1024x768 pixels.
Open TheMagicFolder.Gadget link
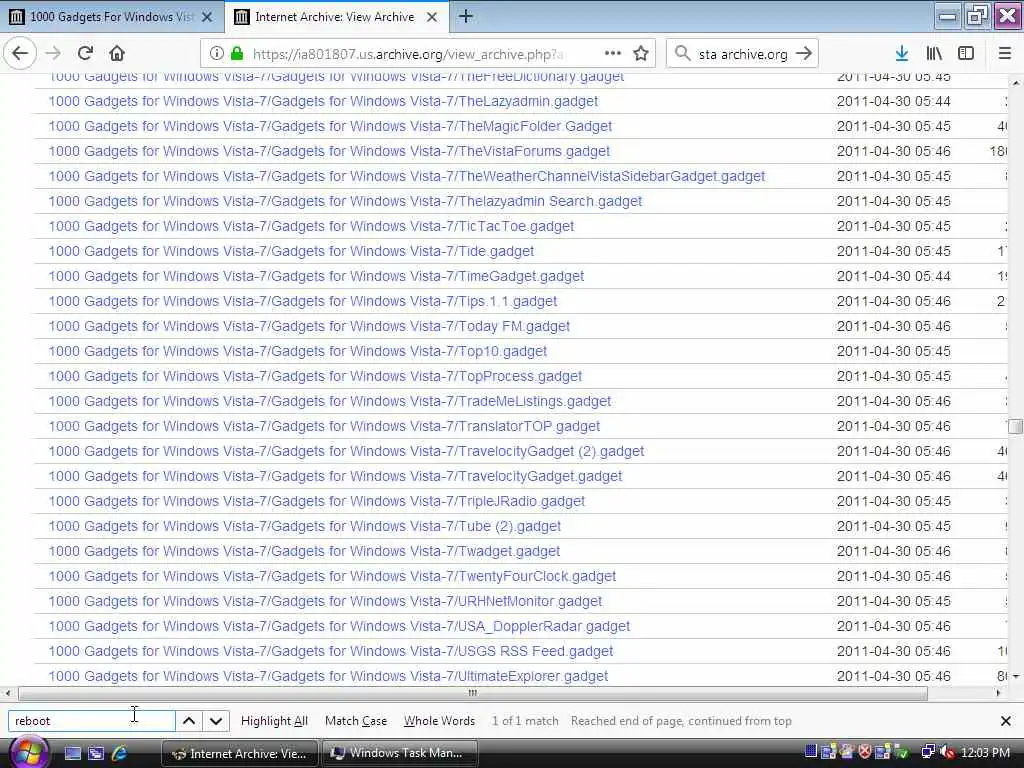[330, 126]
